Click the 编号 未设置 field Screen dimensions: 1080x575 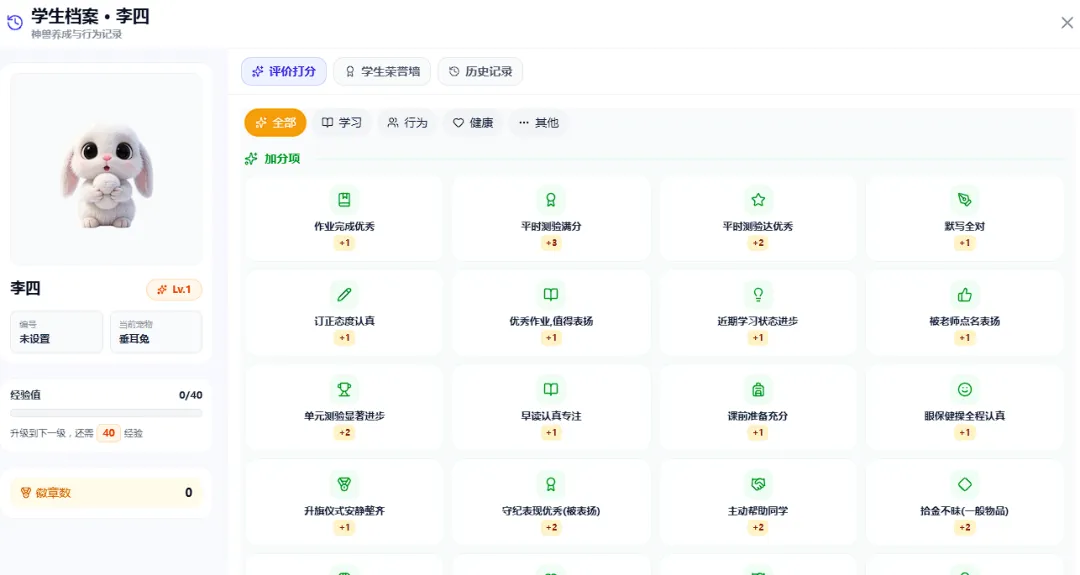coord(56,332)
